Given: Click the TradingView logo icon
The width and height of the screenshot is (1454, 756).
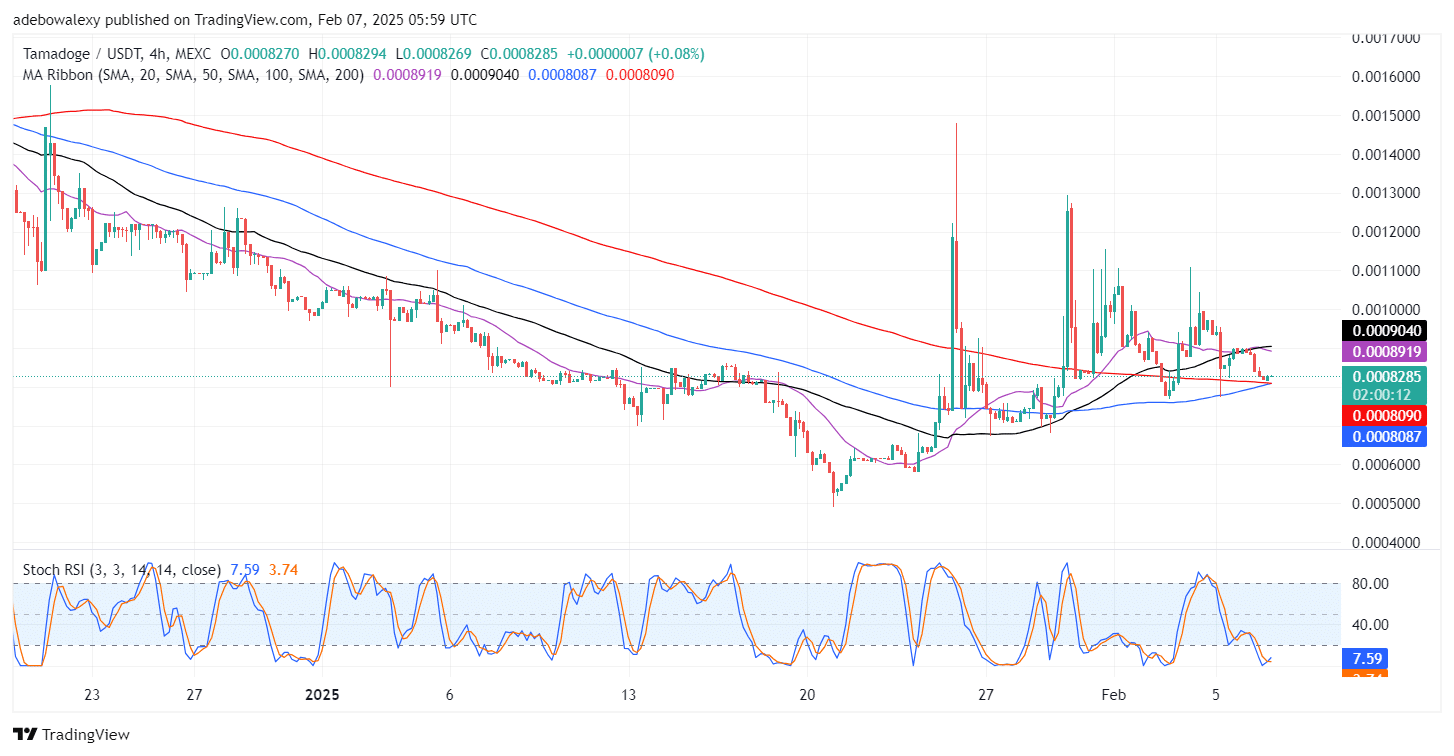Looking at the screenshot, I should [24, 735].
